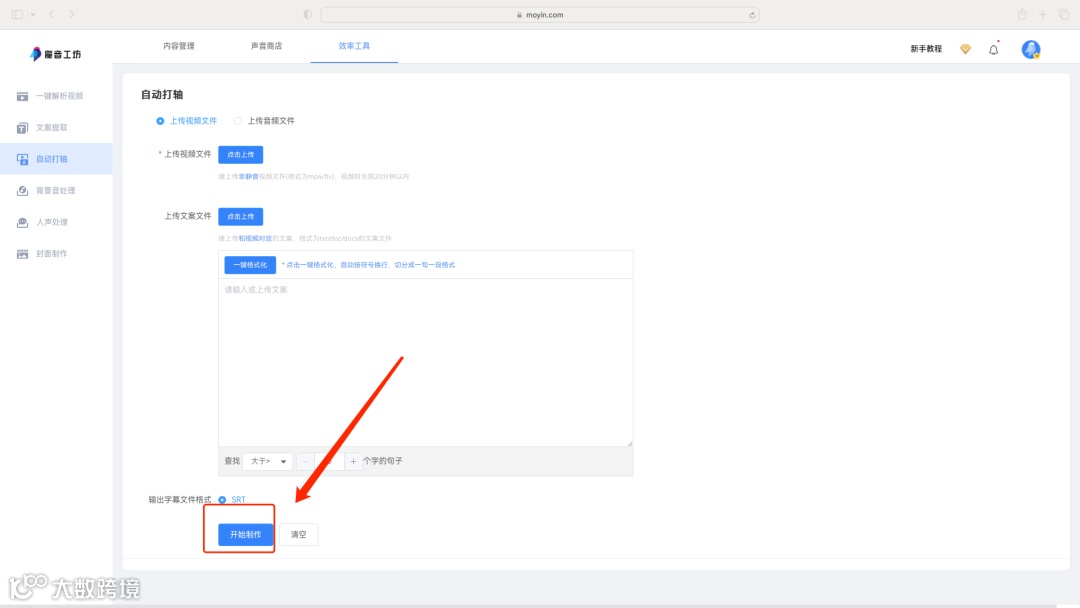The width and height of the screenshot is (1080, 608).
Task: Switch to the 内容管理 tab
Action: pyautogui.click(x=179, y=46)
